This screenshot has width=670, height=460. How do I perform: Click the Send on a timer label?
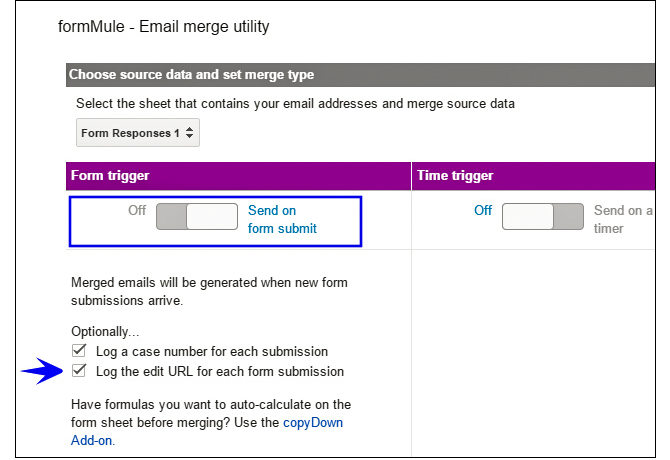[622, 219]
